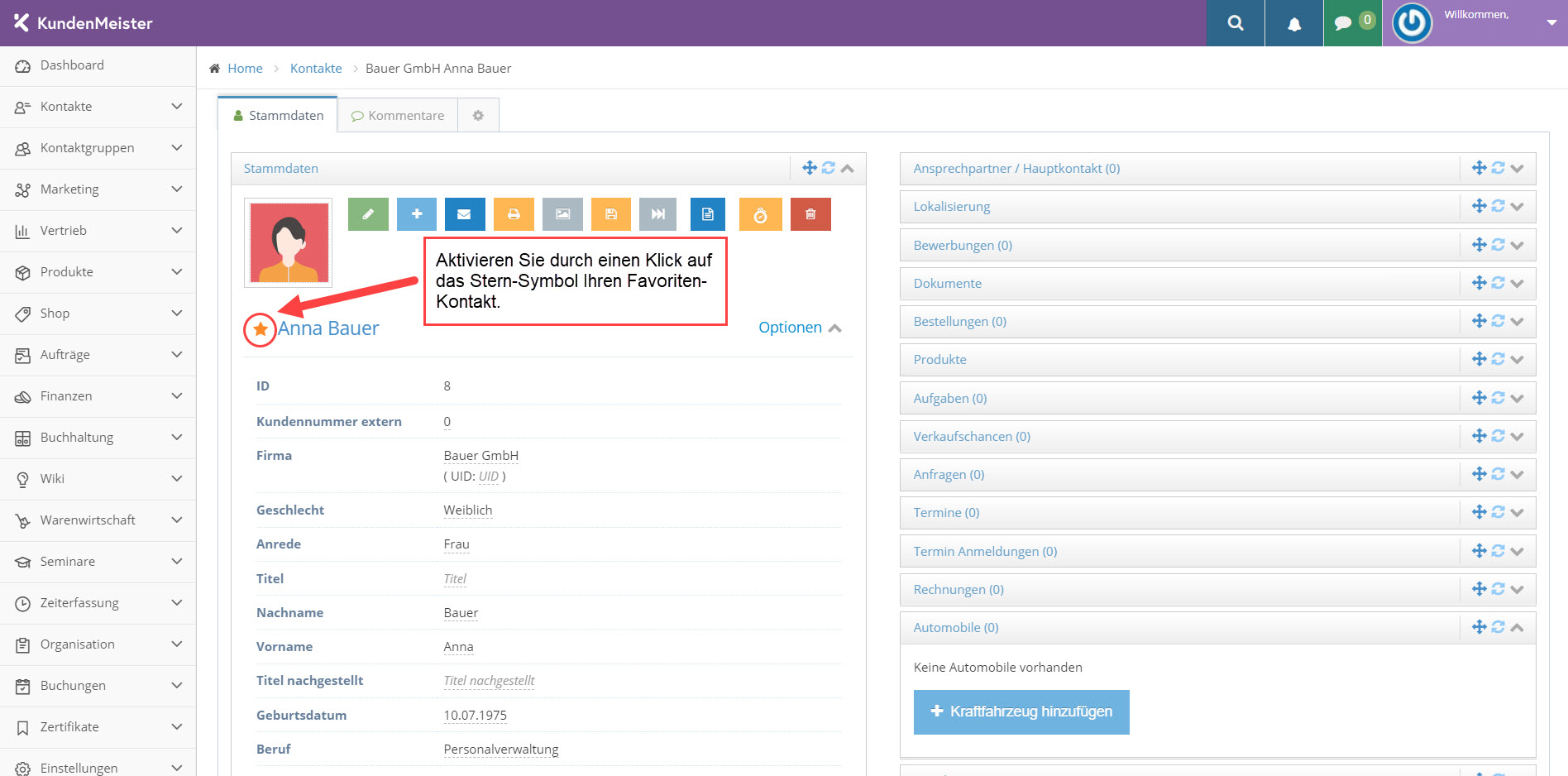Click the orange stopwatch timer button
1568x776 pixels.
coord(760,215)
